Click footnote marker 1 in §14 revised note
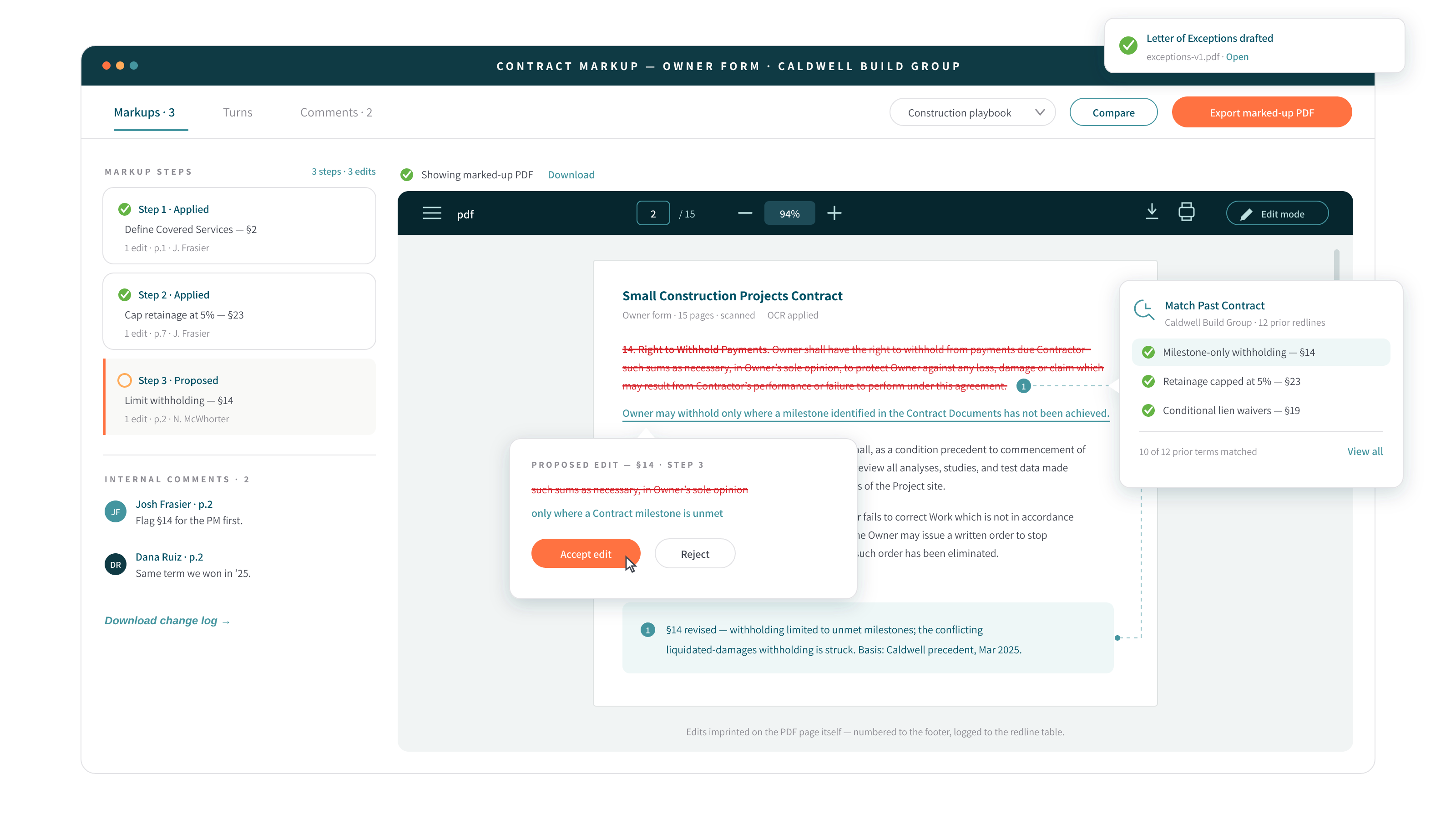1456x819 pixels. (648, 630)
